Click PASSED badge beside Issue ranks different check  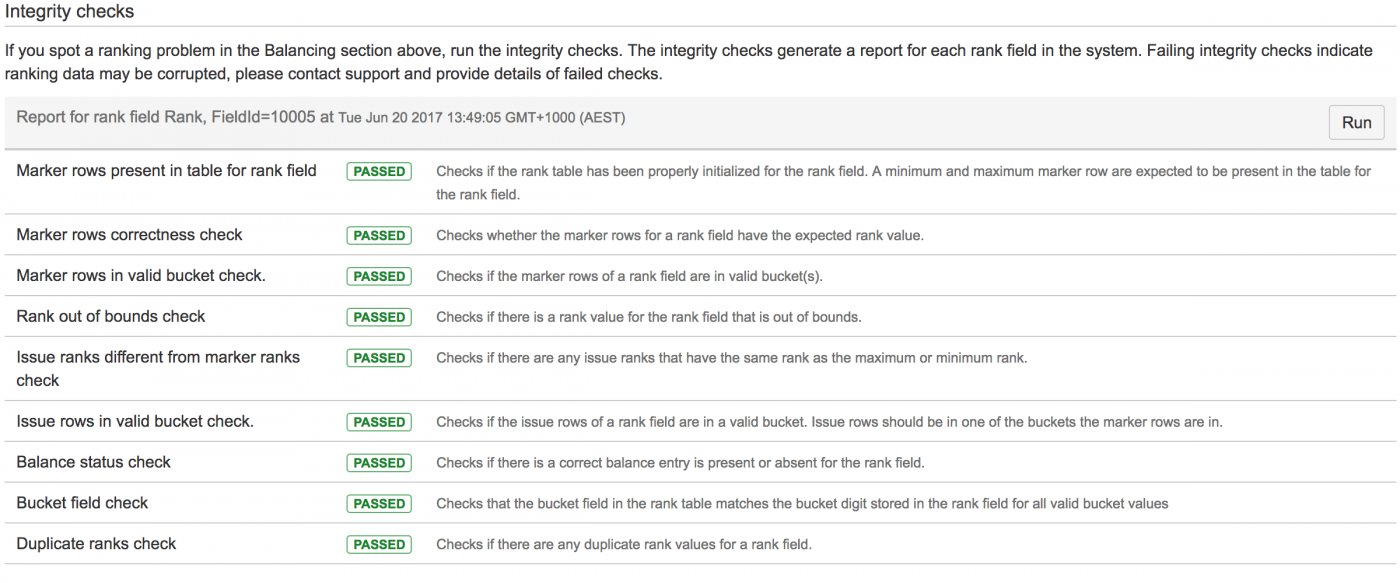379,358
